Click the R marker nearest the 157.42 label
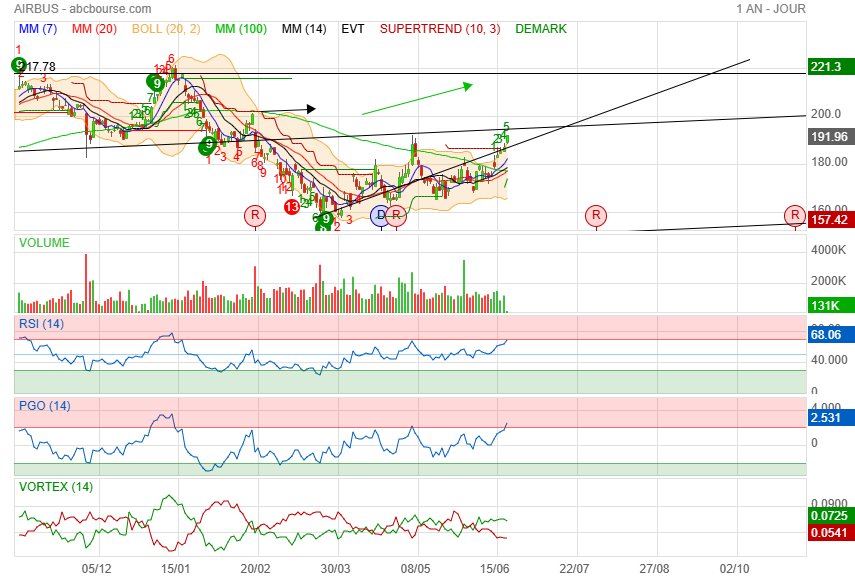The width and height of the screenshot is (855, 579). click(x=795, y=215)
